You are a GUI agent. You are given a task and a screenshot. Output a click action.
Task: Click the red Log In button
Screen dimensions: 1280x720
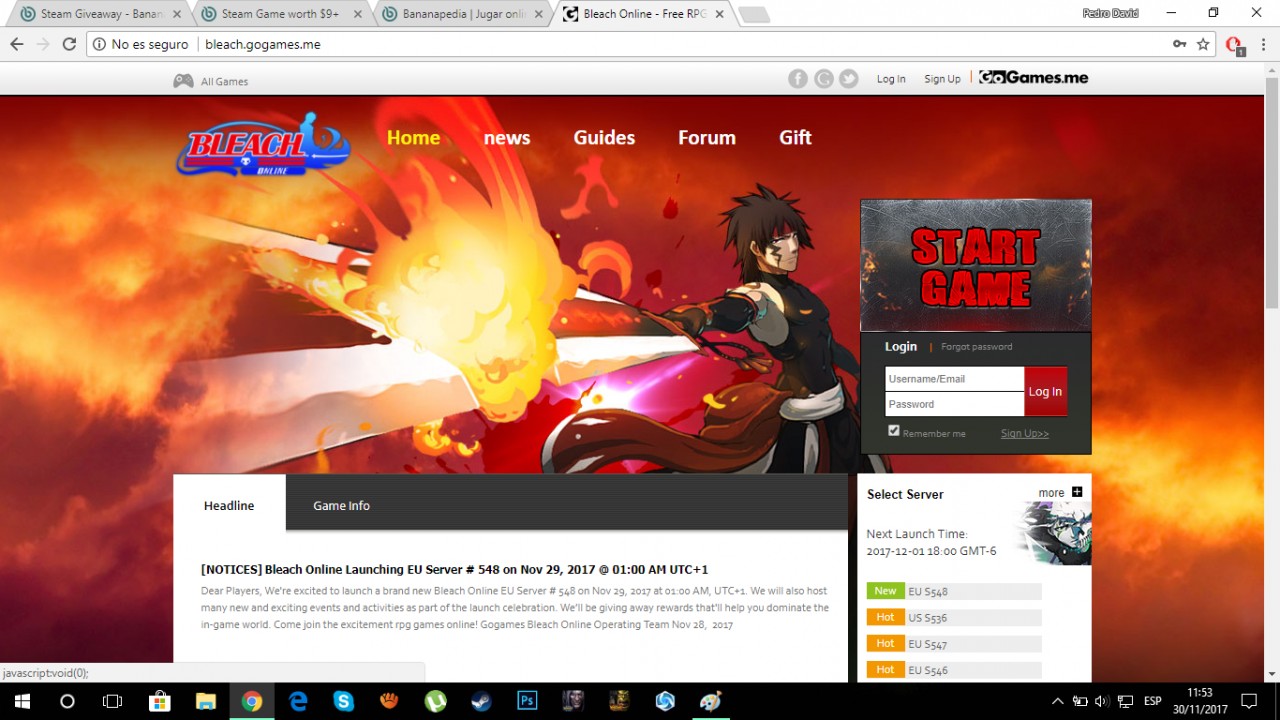pos(1045,391)
